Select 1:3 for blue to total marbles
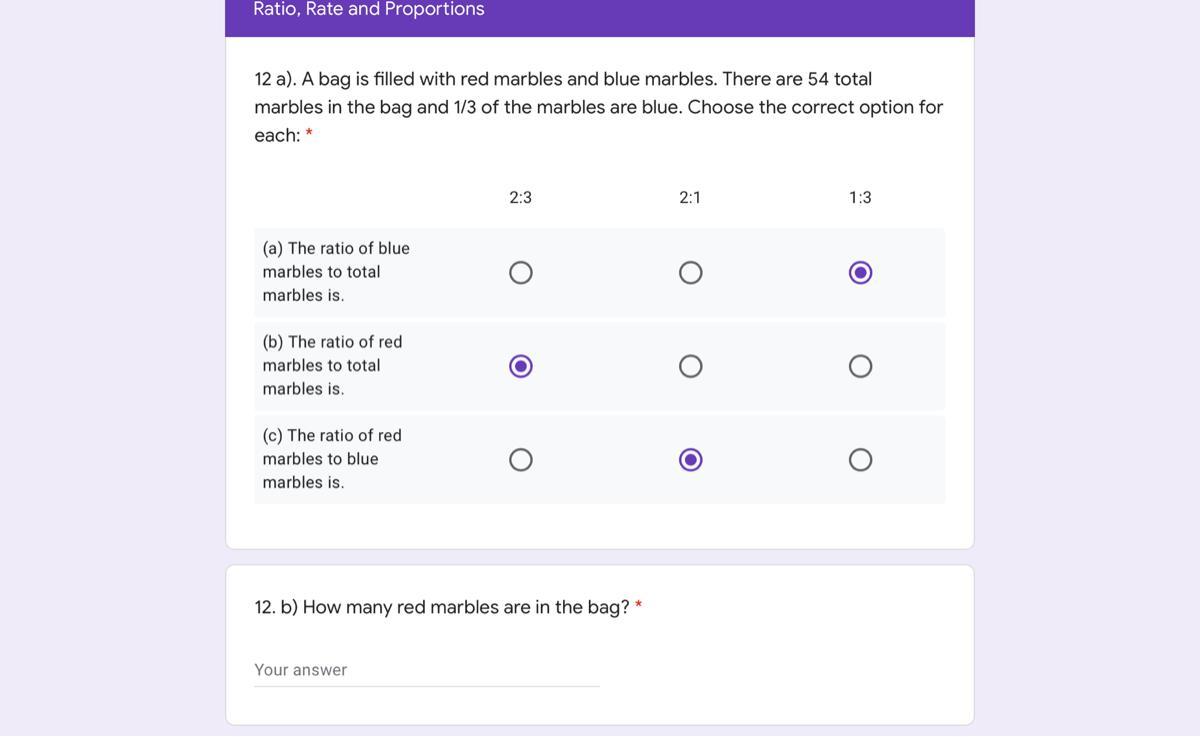This screenshot has width=1200, height=737. click(860, 273)
